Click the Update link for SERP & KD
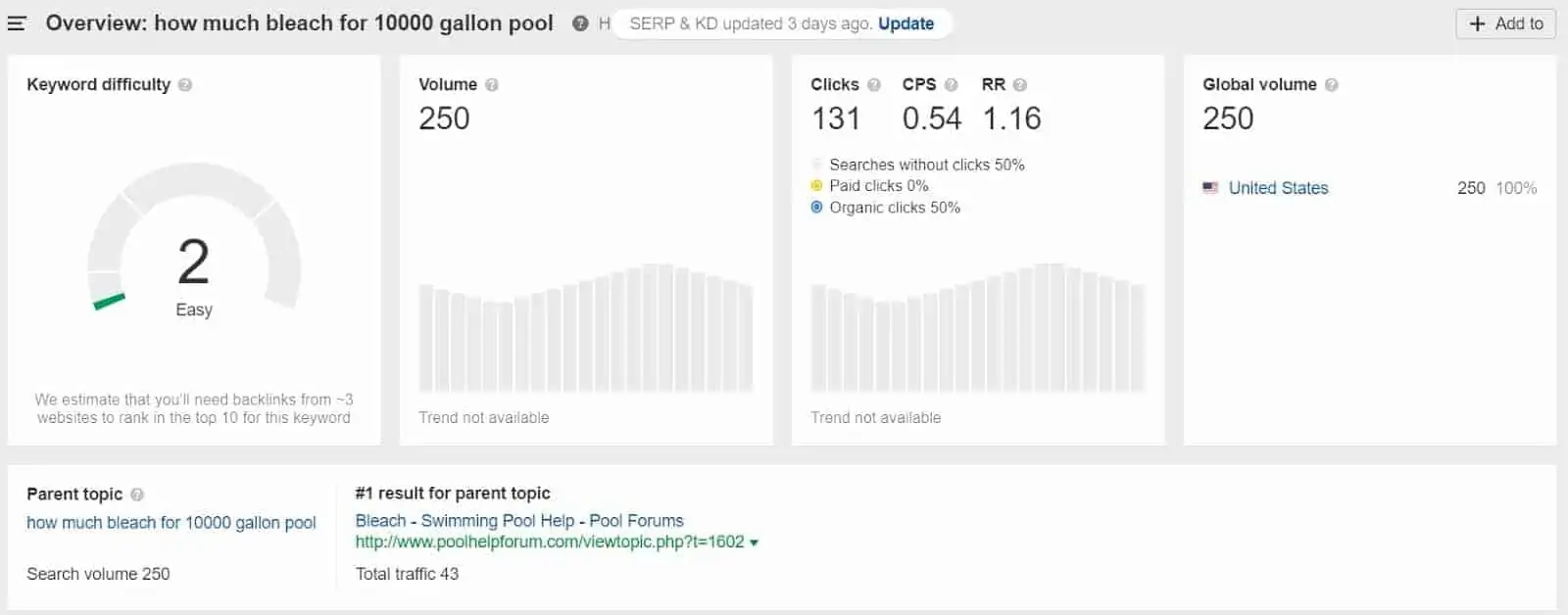The image size is (1568, 615). (x=906, y=24)
